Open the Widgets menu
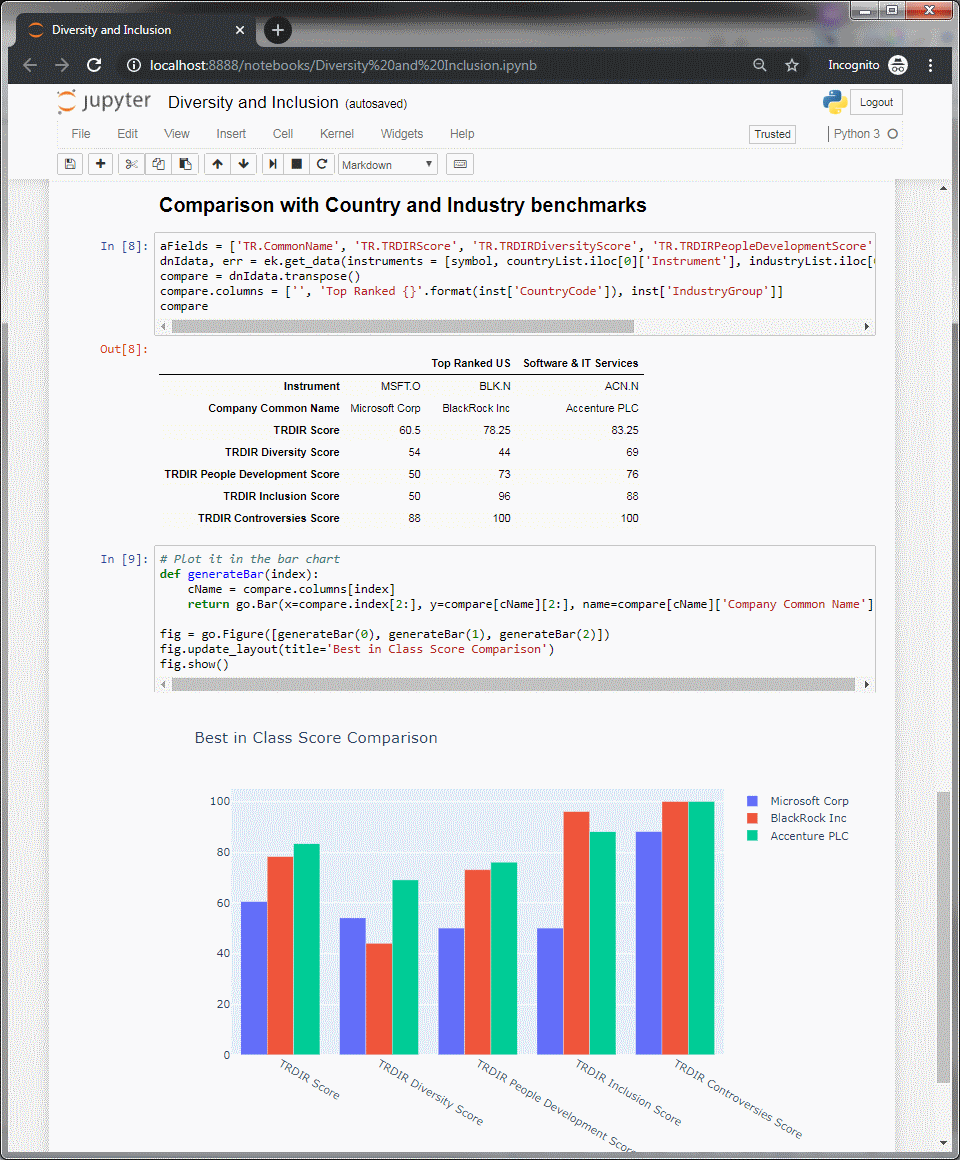 click(x=402, y=134)
